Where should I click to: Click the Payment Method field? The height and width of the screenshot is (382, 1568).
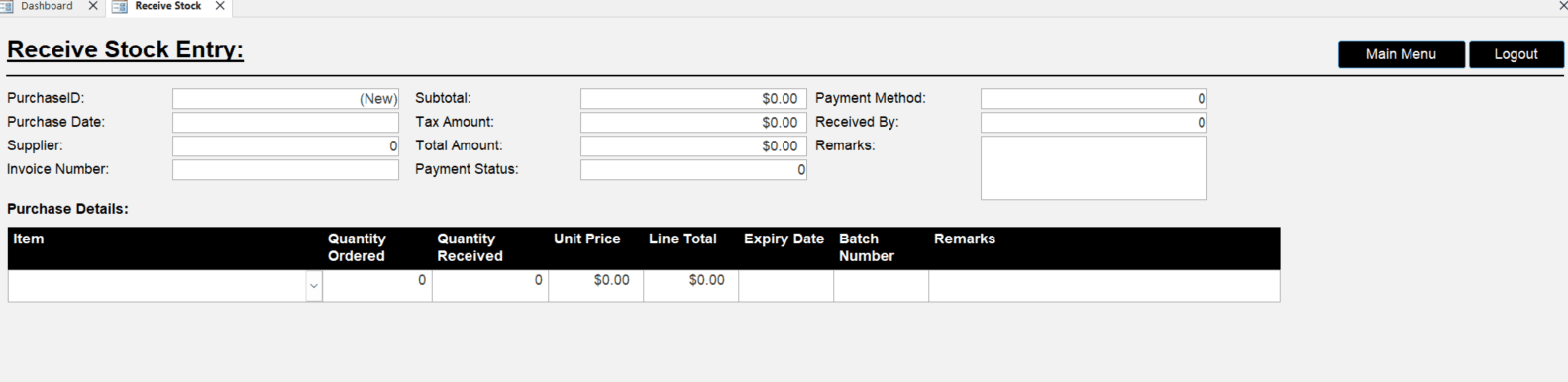[1094, 99]
